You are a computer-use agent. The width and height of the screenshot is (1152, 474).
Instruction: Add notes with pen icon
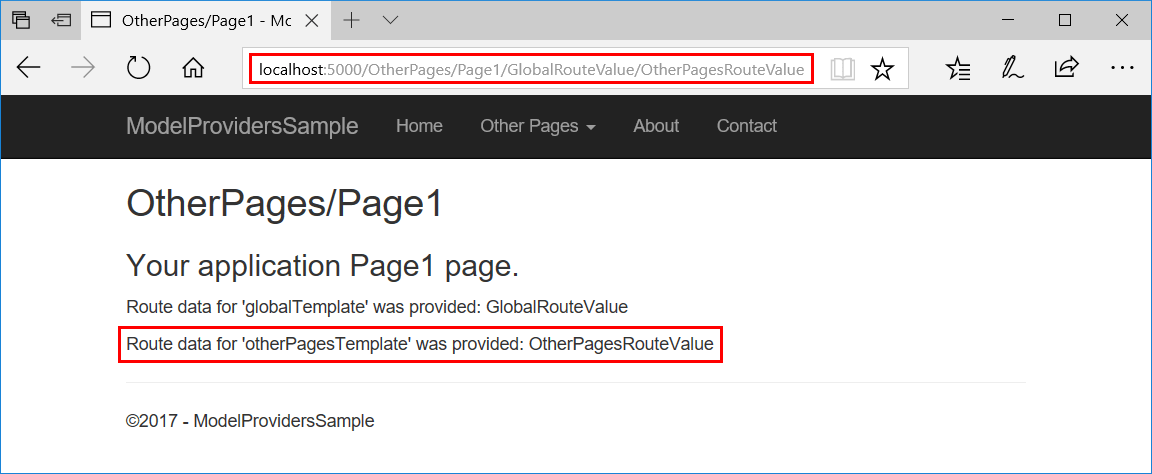[1012, 68]
